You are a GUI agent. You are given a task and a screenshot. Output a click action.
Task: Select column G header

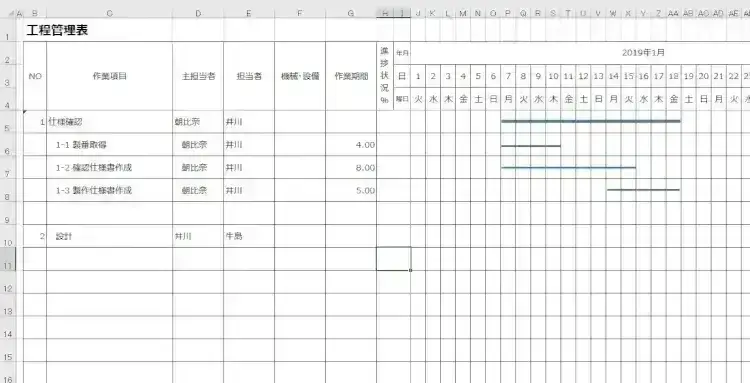[x=351, y=14]
